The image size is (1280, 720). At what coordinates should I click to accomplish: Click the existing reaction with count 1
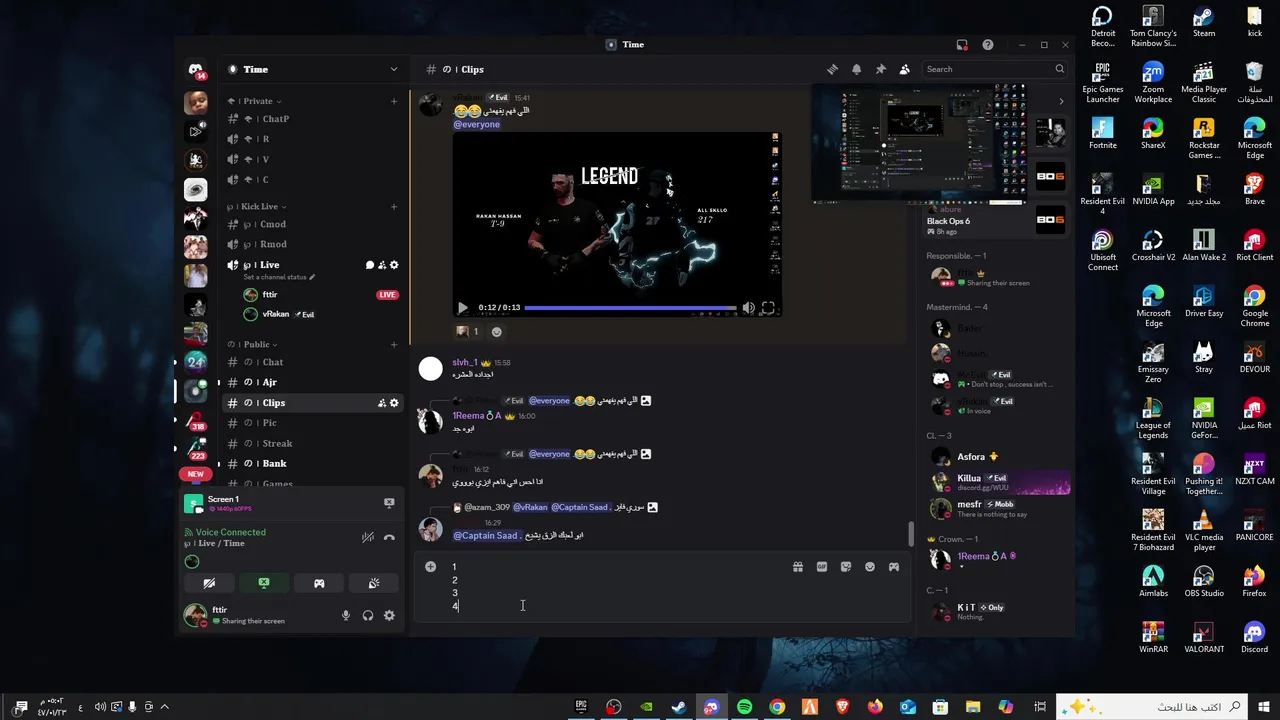click(x=468, y=331)
